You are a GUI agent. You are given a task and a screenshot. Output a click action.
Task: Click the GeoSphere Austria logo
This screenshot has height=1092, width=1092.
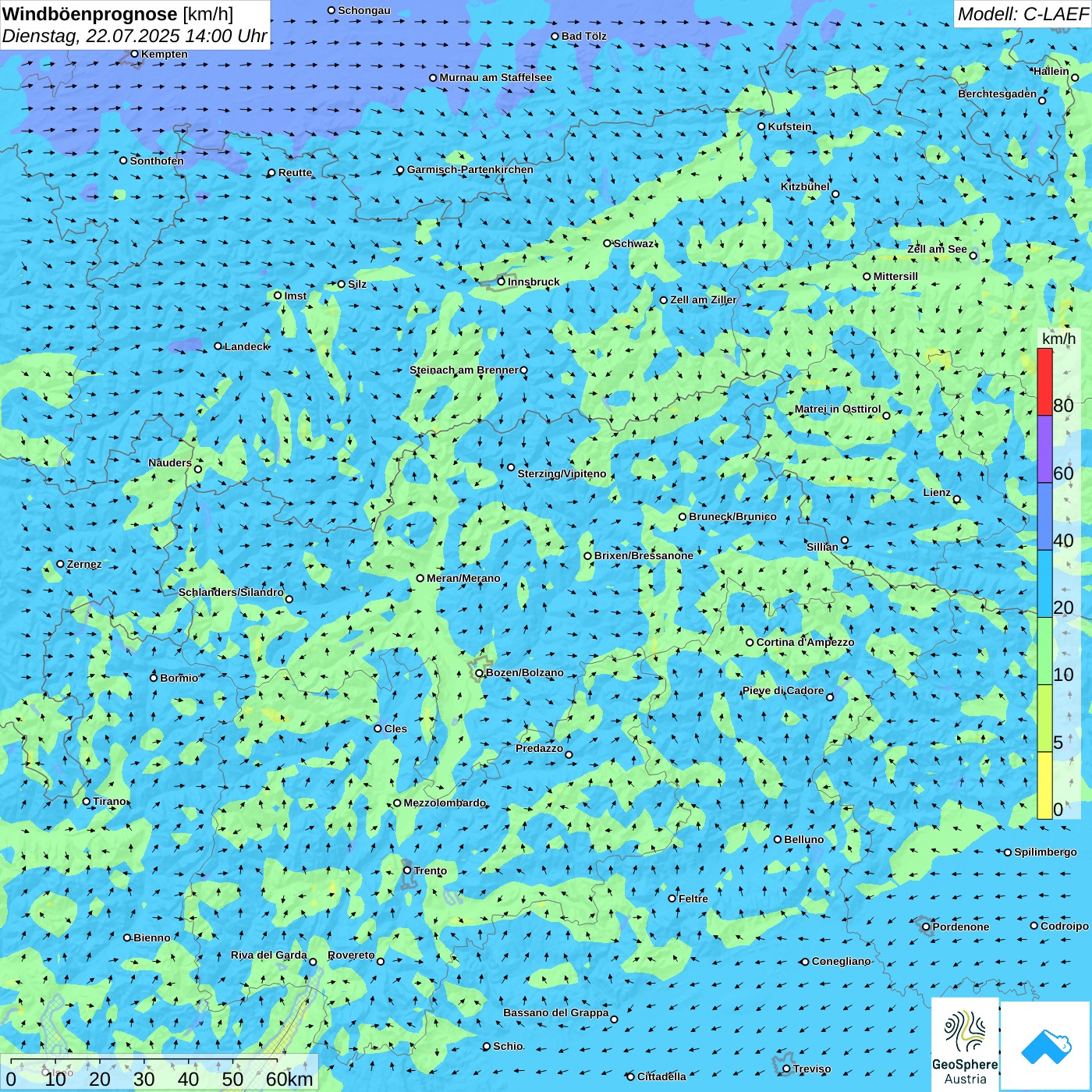tap(965, 1046)
